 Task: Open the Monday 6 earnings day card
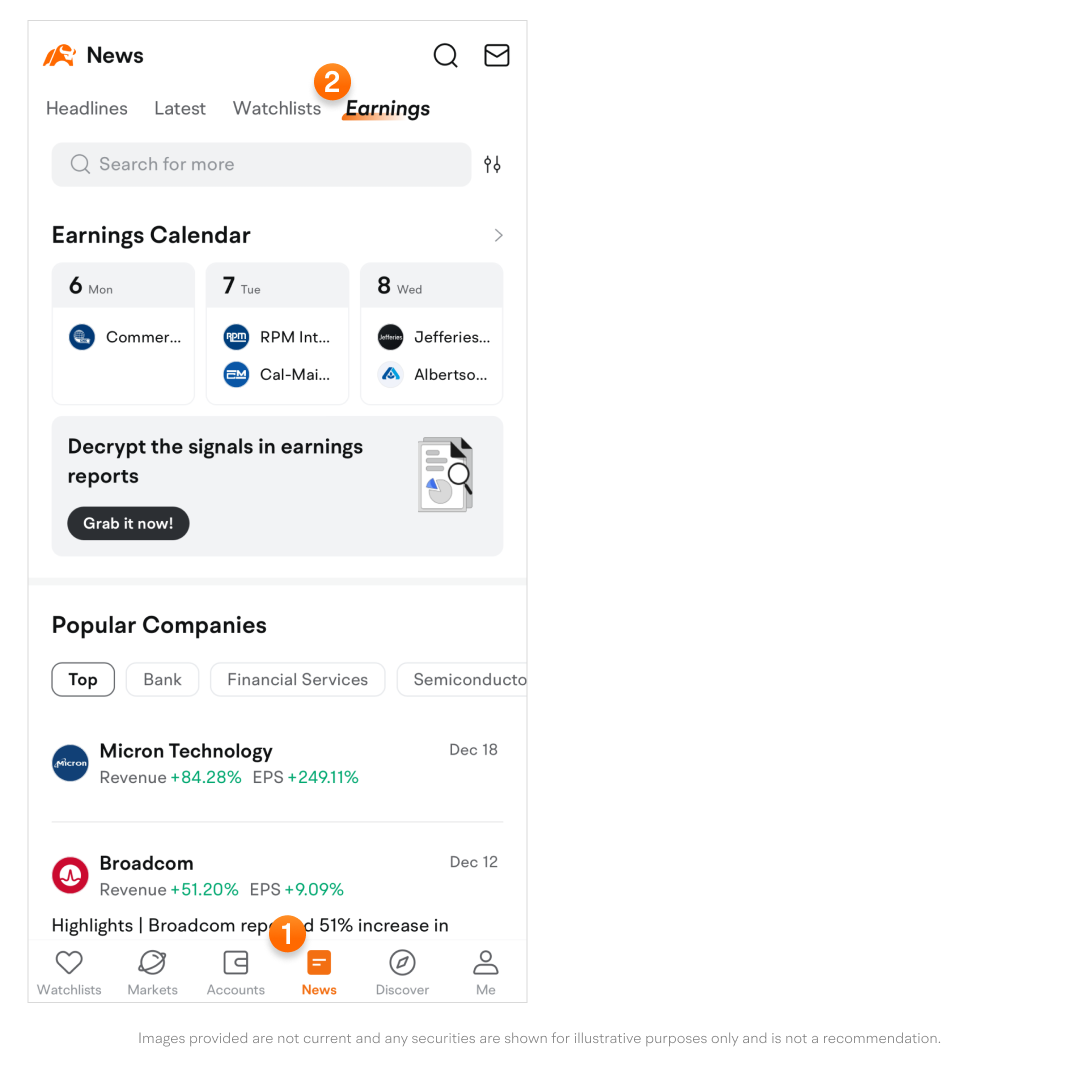[123, 334]
